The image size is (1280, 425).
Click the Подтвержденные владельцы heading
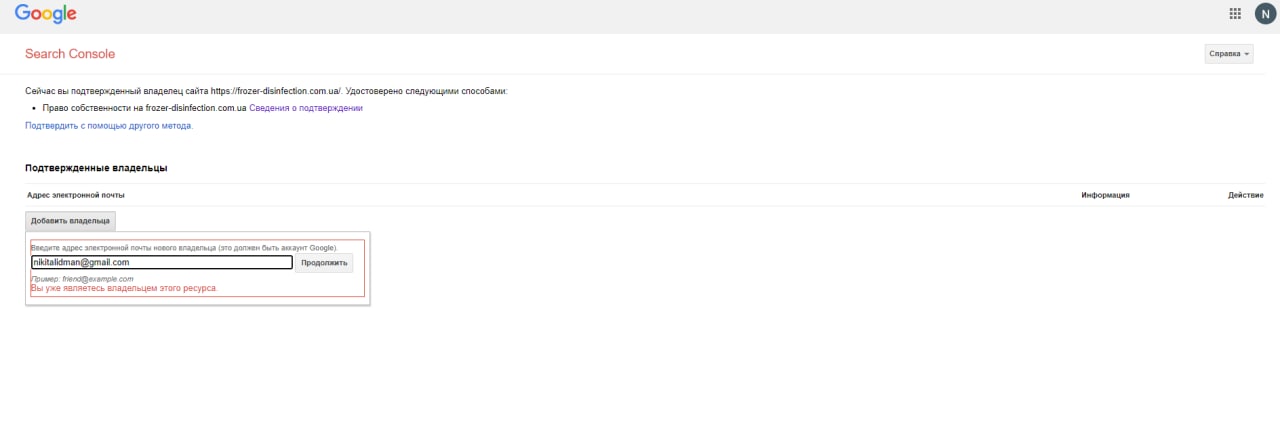[x=96, y=168]
